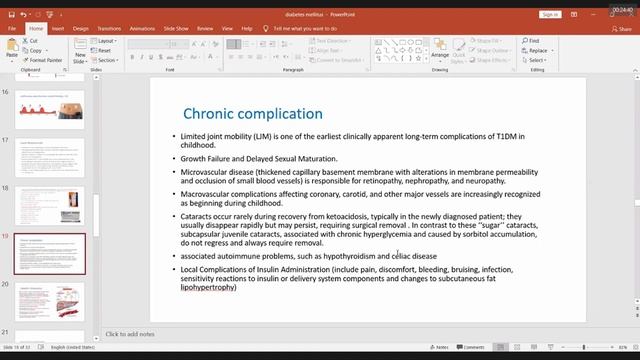Expand the Layout dropdown
This screenshot has width=640, height=360.
click(104, 41)
